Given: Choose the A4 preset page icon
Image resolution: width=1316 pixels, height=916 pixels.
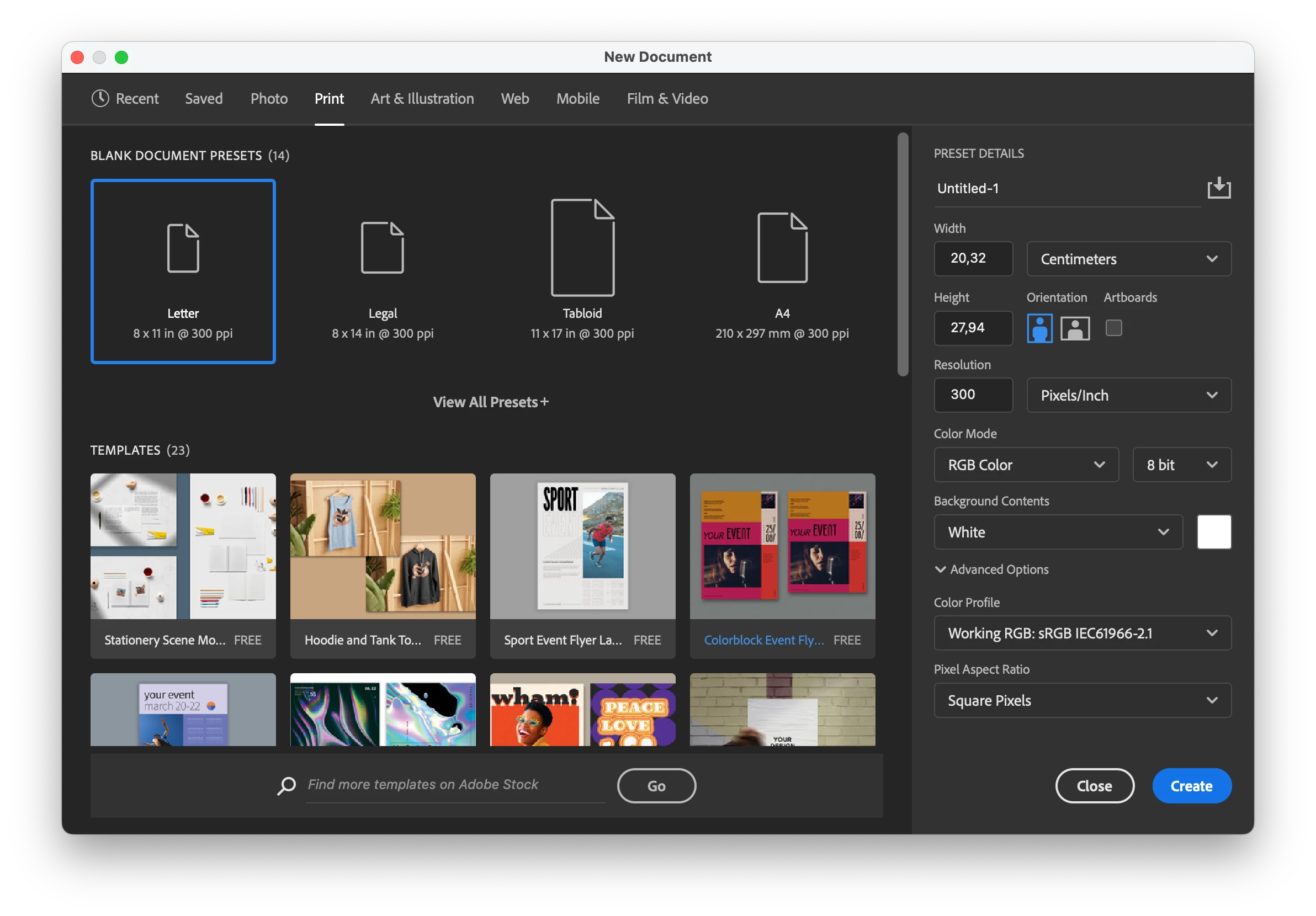Looking at the screenshot, I should coord(782,247).
